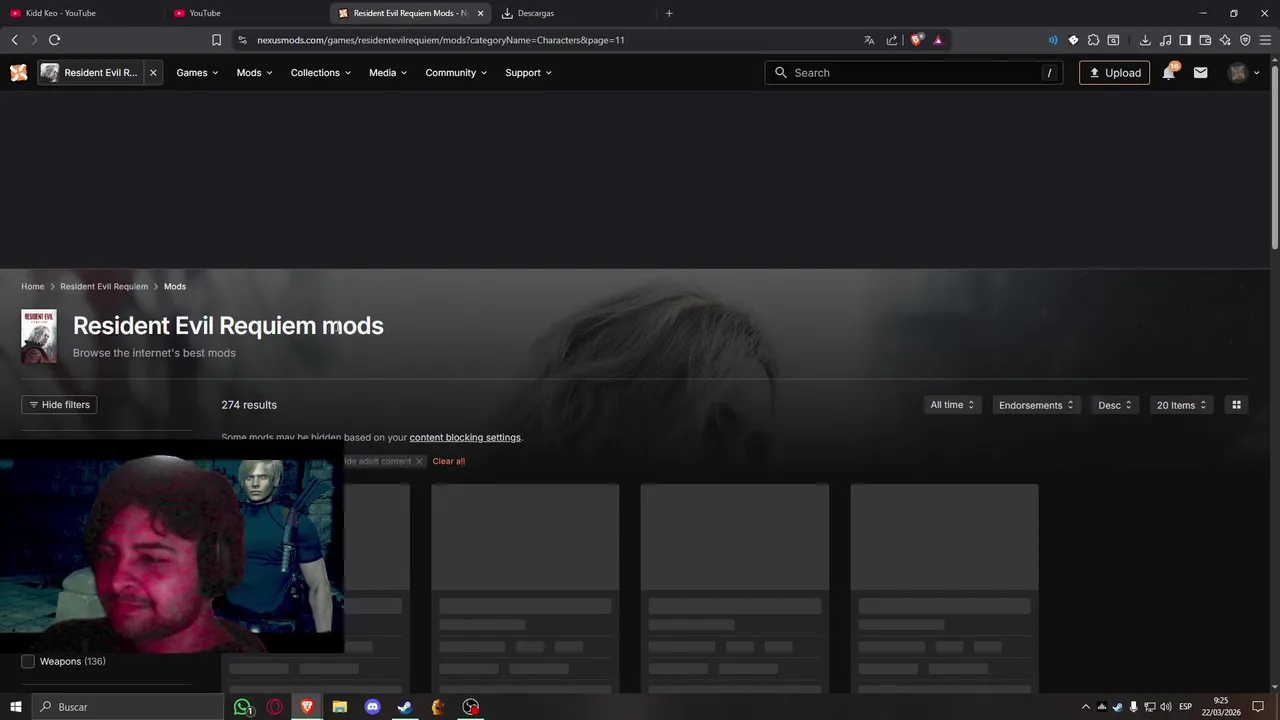Open the Endorsements sort dropdown
Image resolution: width=1280 pixels, height=720 pixels.
(1036, 405)
